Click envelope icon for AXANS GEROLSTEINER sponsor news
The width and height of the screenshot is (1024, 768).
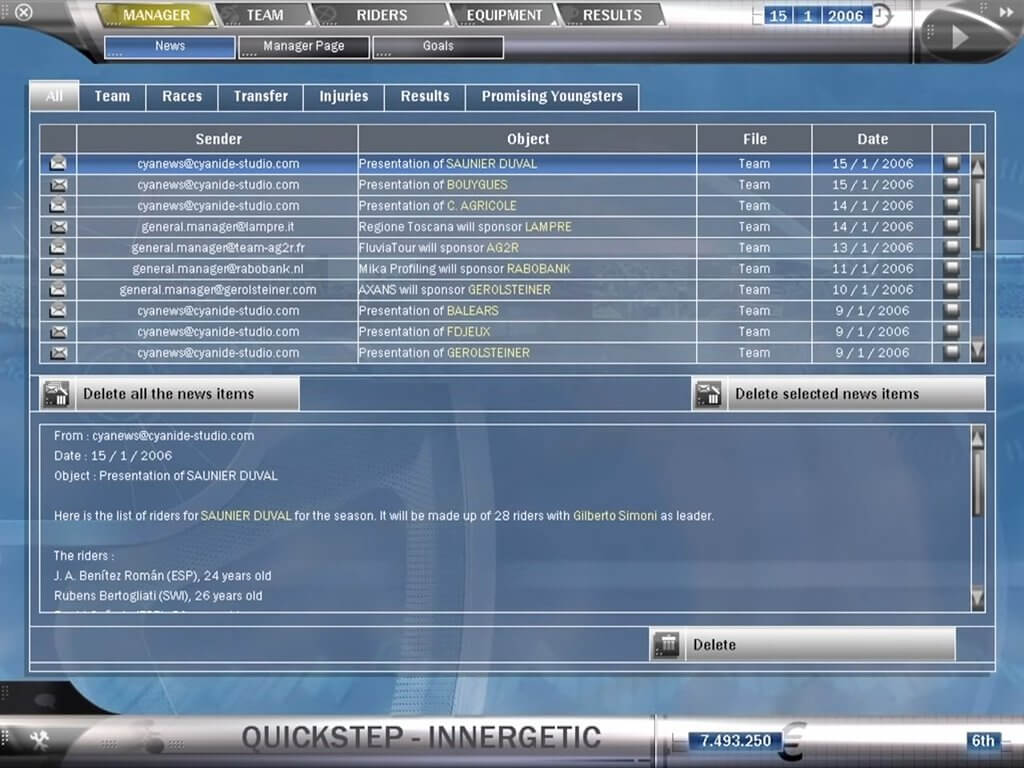click(58, 289)
